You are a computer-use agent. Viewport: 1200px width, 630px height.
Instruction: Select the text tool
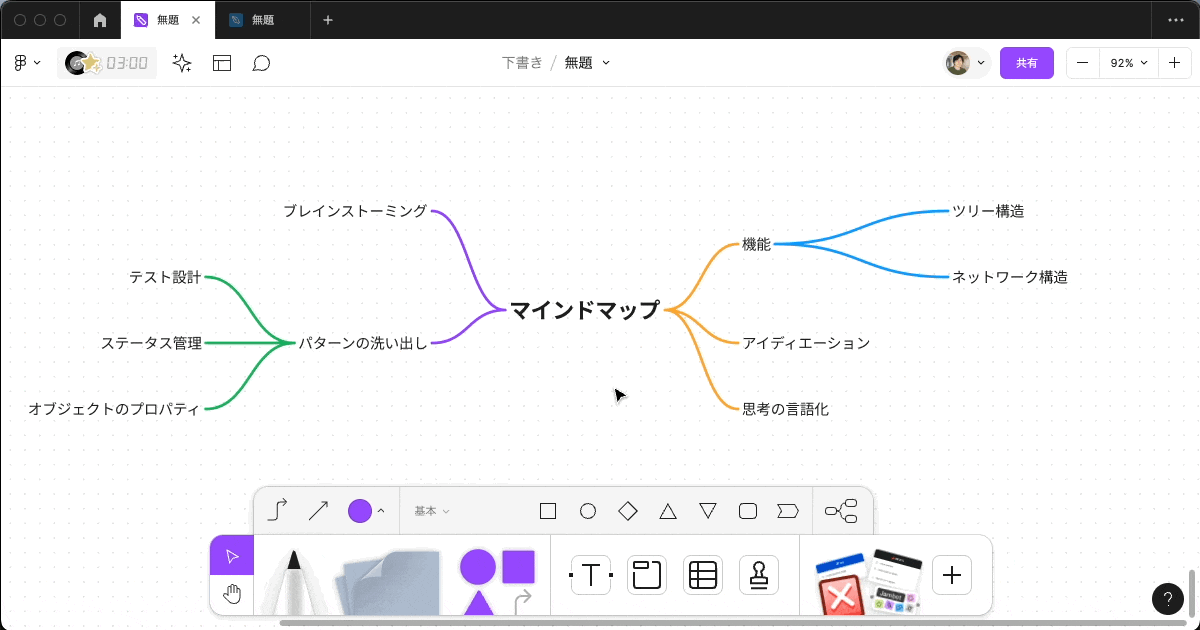tap(590, 575)
